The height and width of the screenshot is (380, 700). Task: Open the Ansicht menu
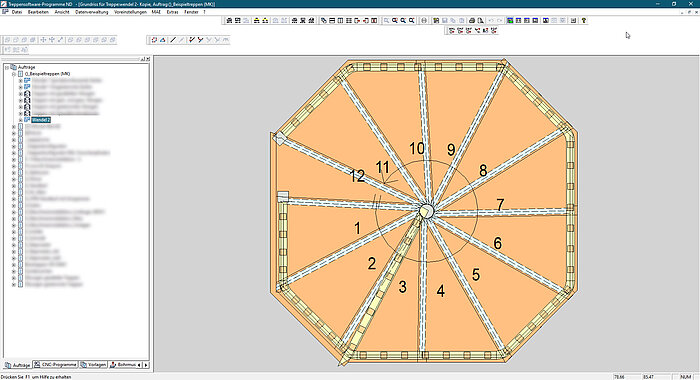tap(62, 12)
